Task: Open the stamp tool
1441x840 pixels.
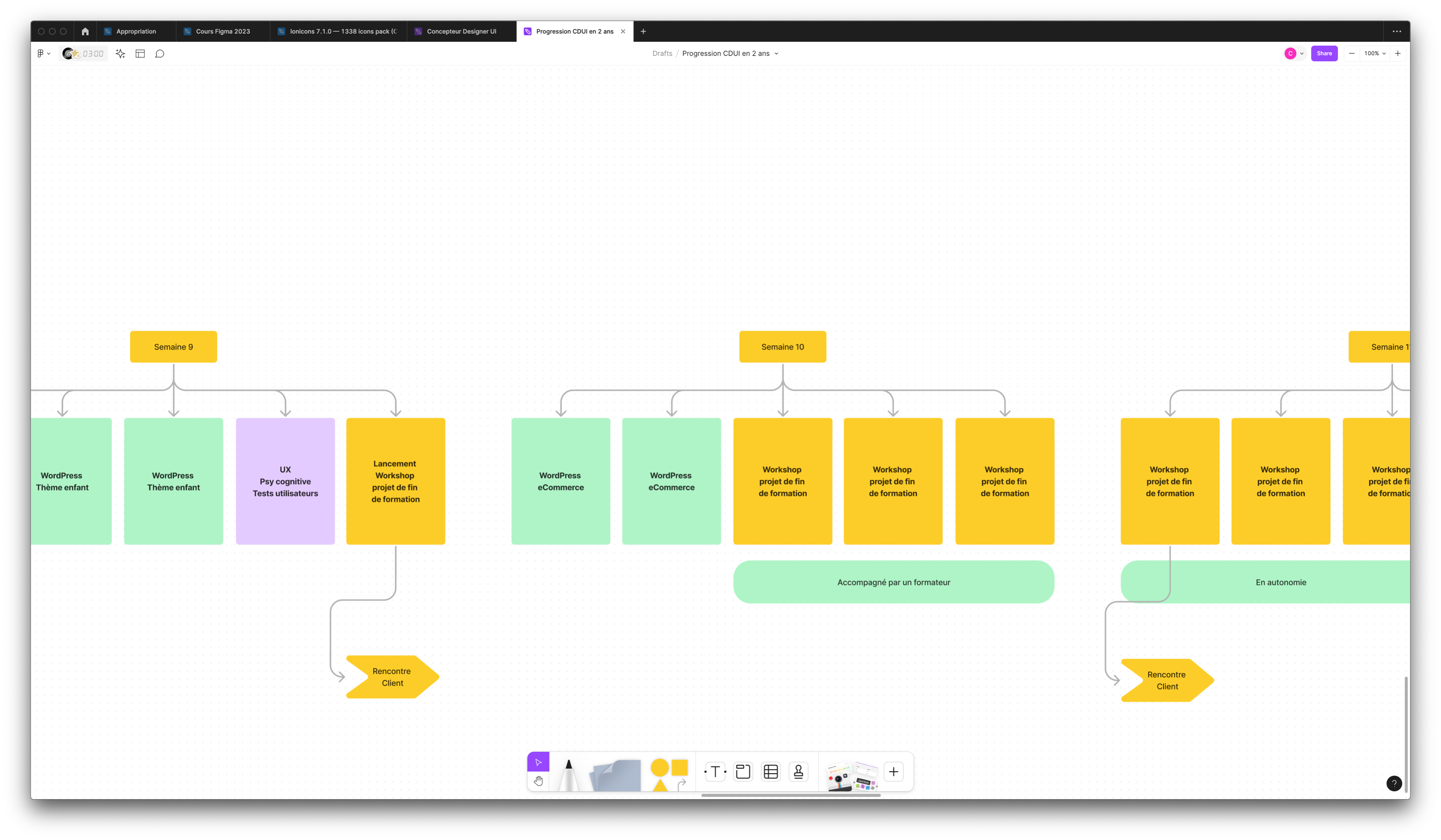Action: point(798,772)
